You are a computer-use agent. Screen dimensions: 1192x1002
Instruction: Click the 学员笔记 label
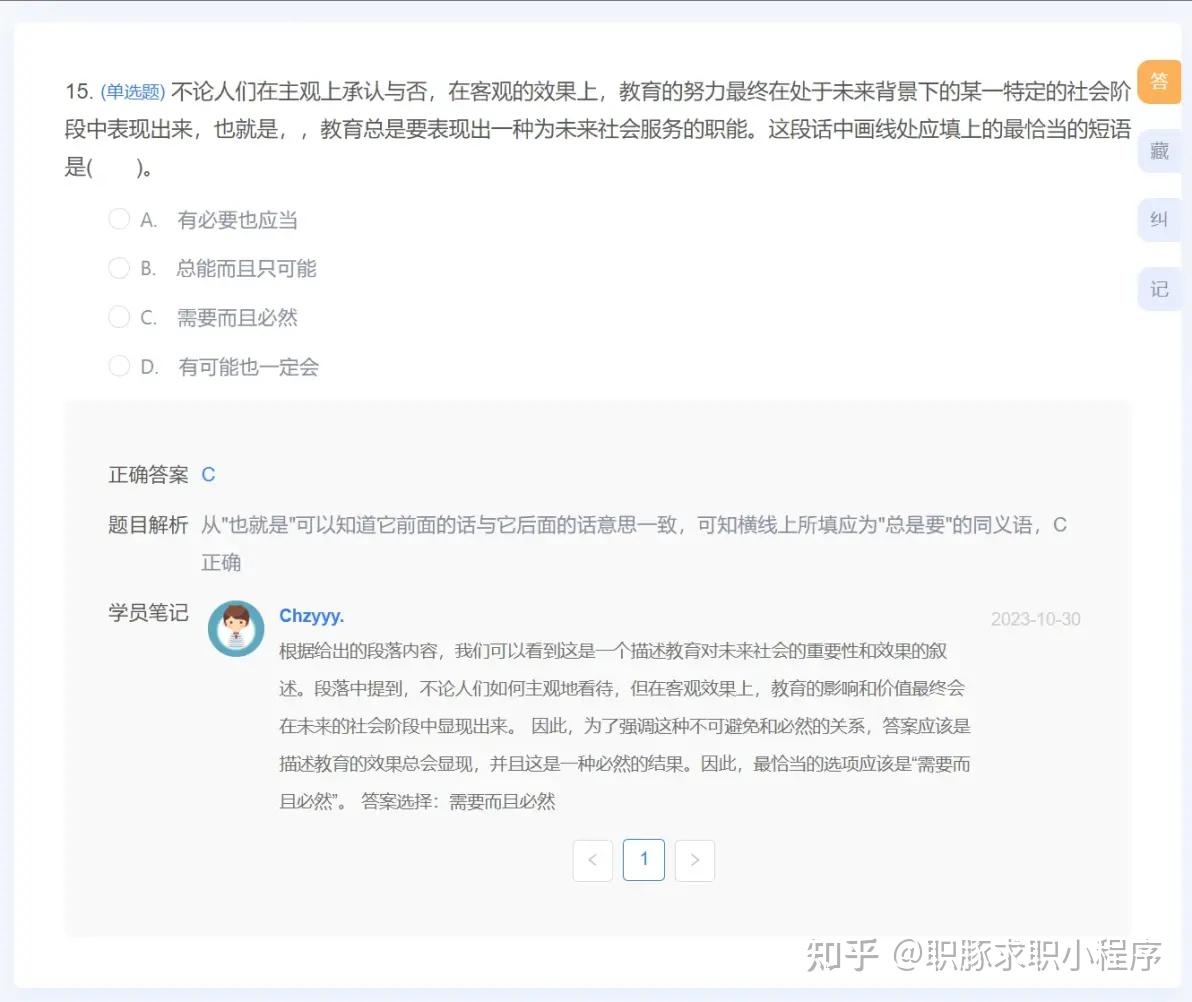click(x=148, y=613)
